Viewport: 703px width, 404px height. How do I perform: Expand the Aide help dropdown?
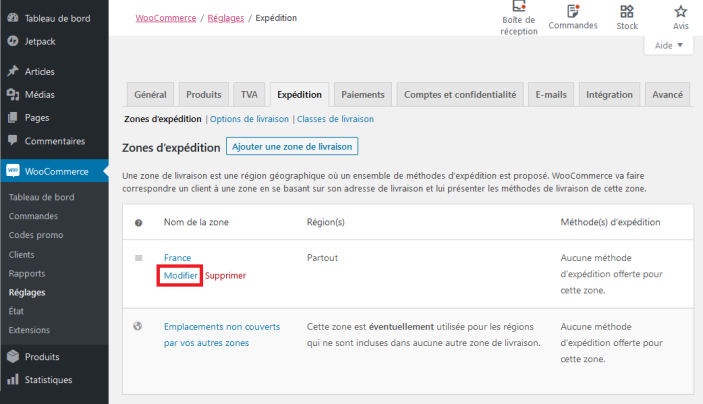pyautogui.click(x=668, y=46)
